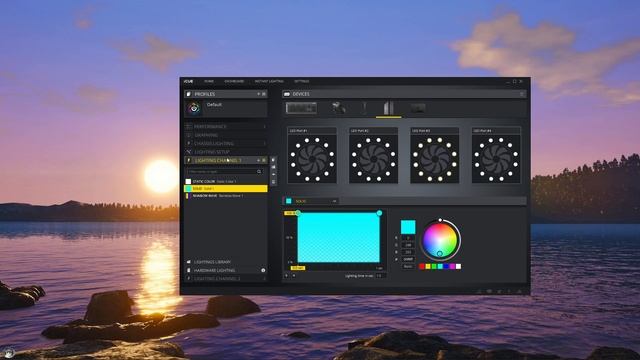Expand the CHASSIS LIGHTING section
This screenshot has height=360, width=640.
coord(226,143)
